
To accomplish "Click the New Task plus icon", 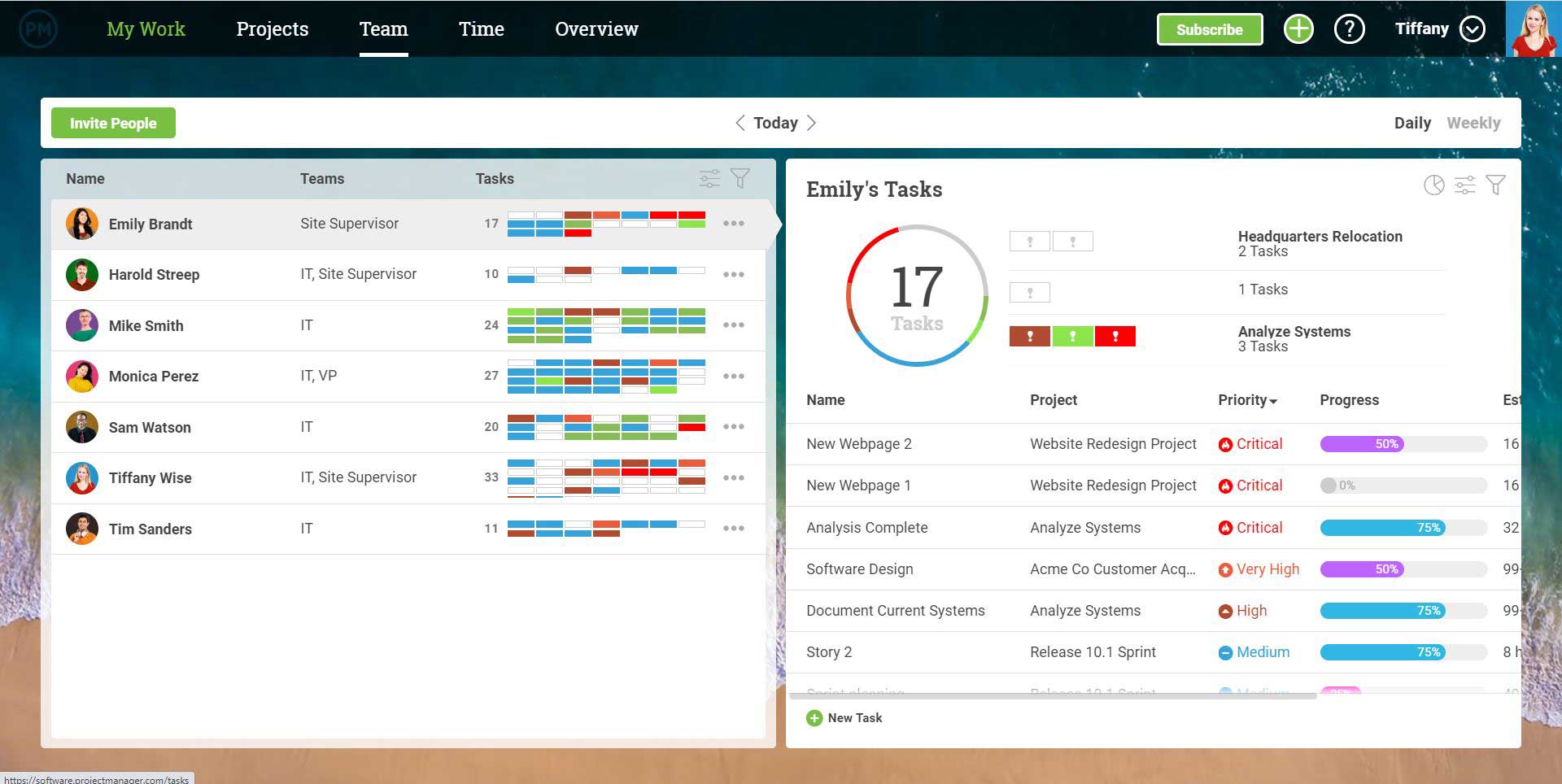I will 814,718.
